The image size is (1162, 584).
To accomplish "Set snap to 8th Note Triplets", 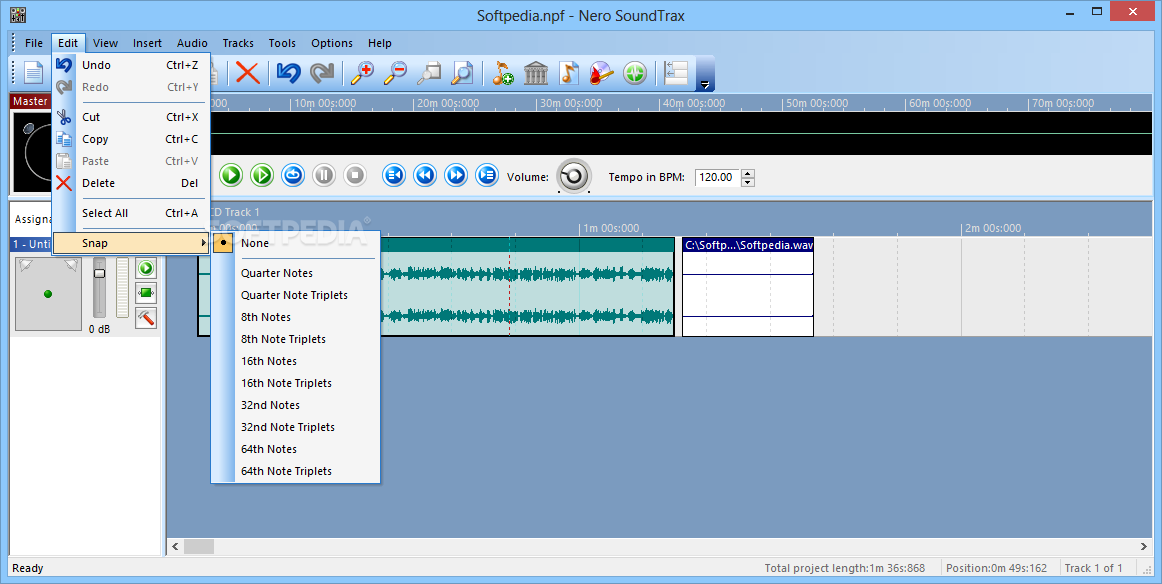I will [x=296, y=339].
